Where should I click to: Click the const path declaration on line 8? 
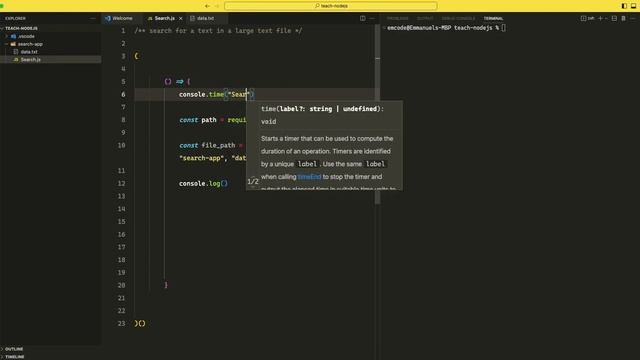tap(212, 120)
